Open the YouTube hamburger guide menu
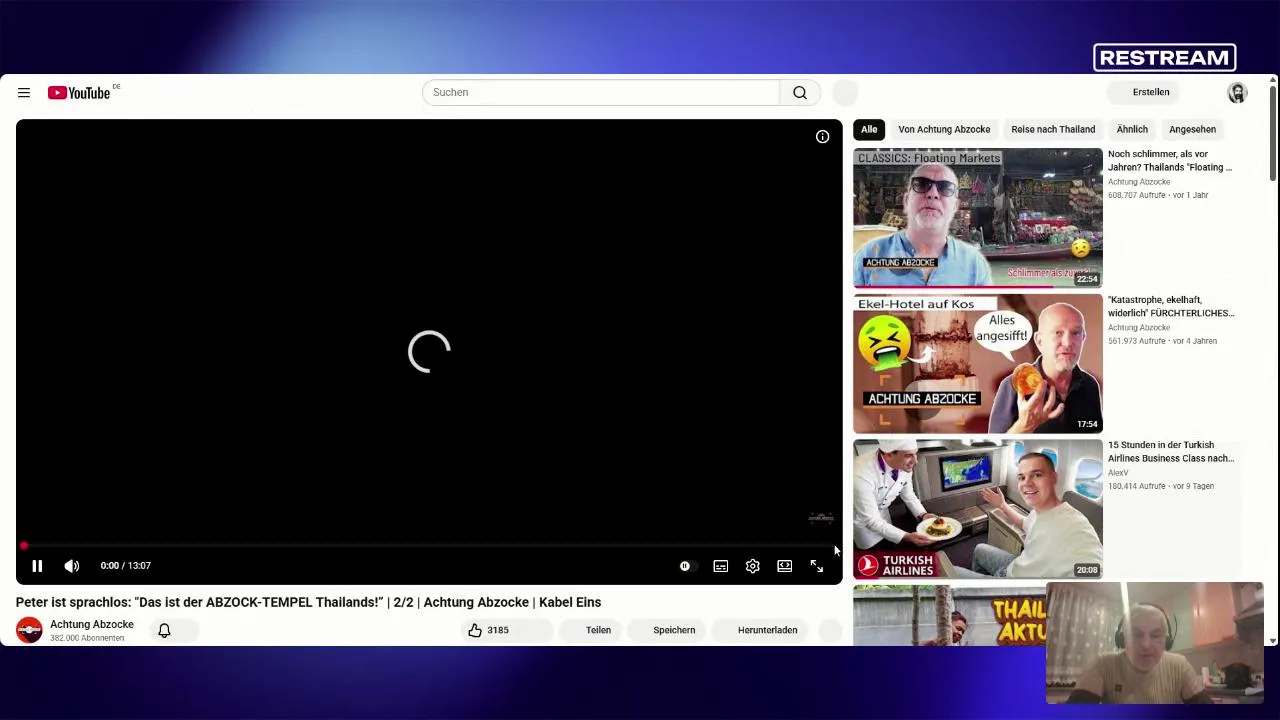Screen dimensions: 1280x720 [x=24, y=92]
